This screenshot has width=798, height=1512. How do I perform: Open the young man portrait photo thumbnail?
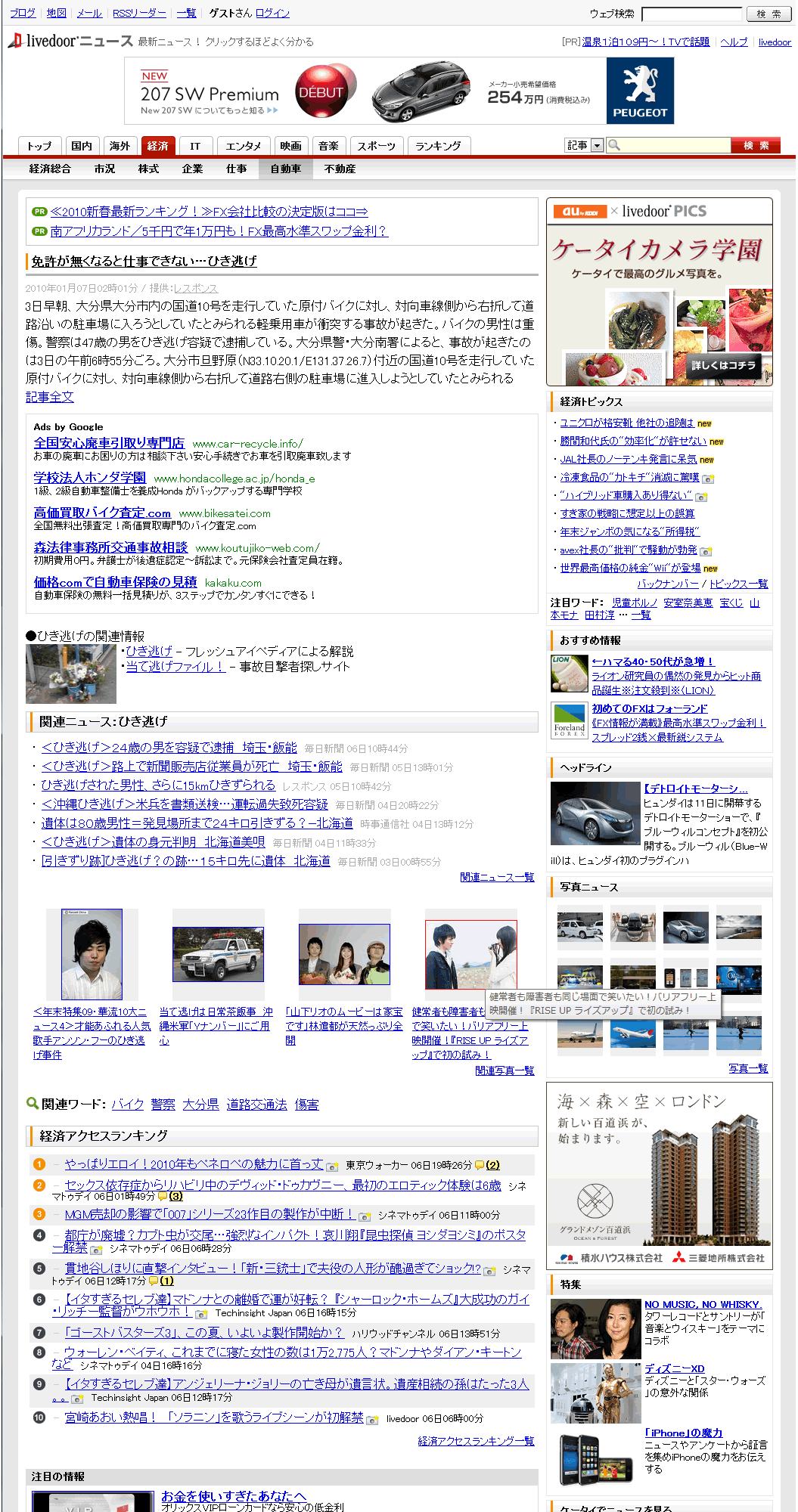click(92, 954)
